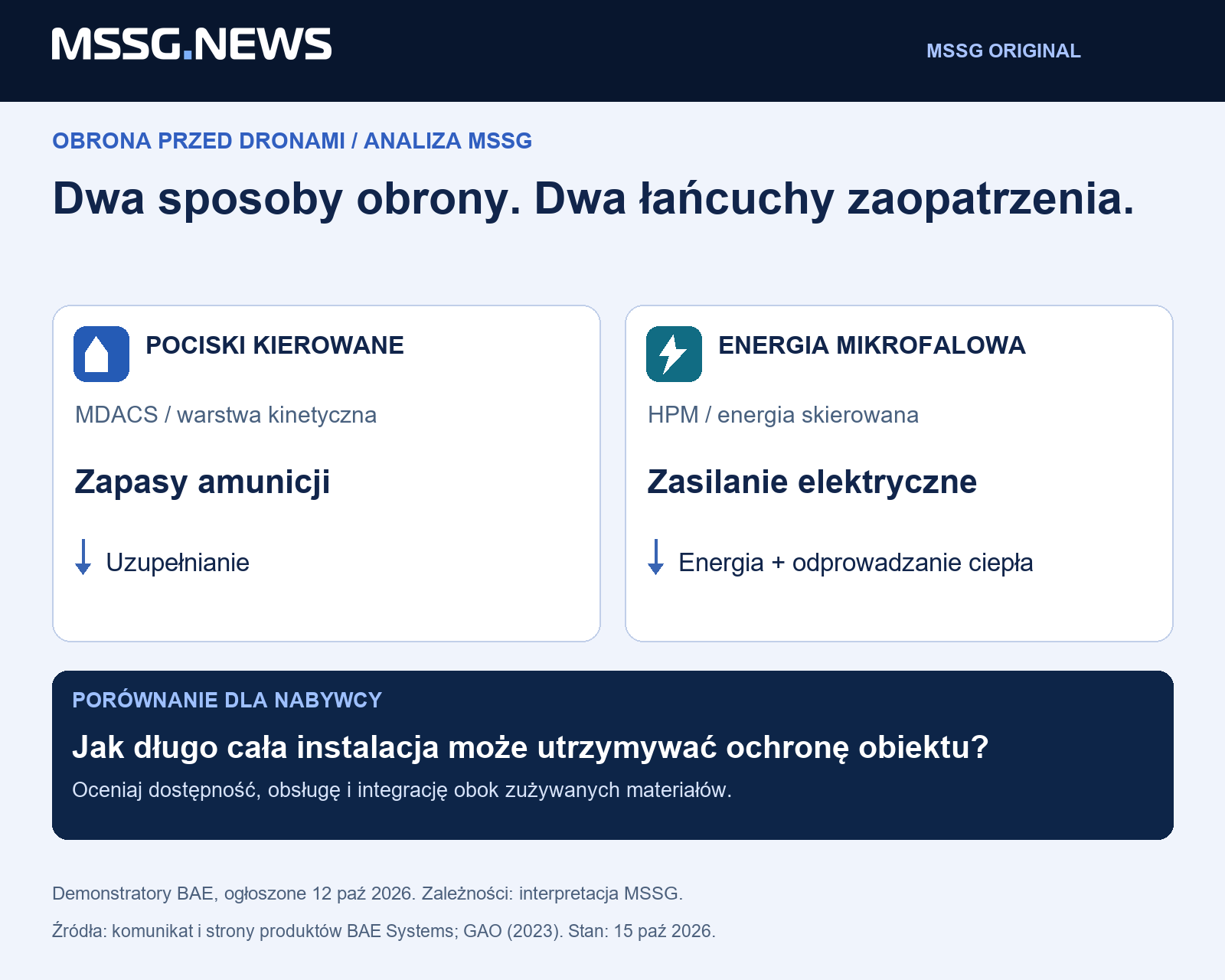
Task: Click the down arrow beside Energia + odprowadzanie ciepła
Action: [x=656, y=557]
